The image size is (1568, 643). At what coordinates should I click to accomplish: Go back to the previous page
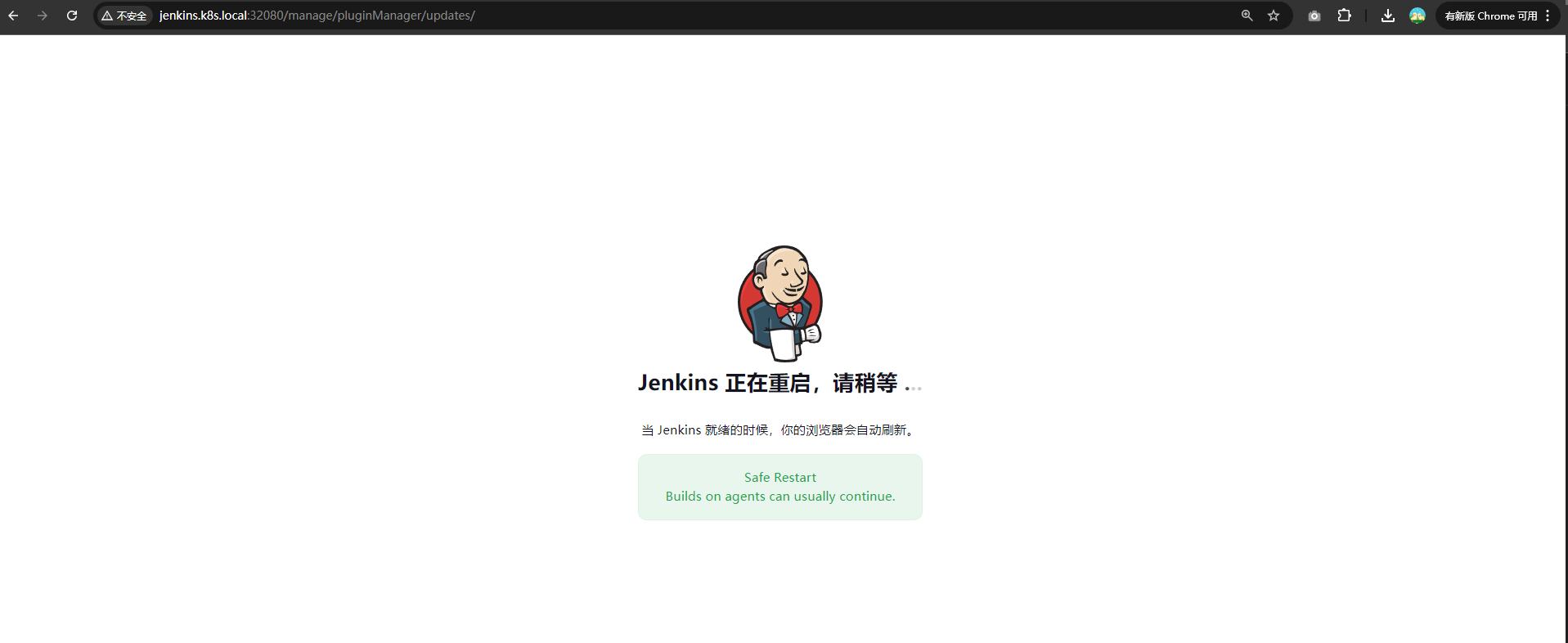13,16
